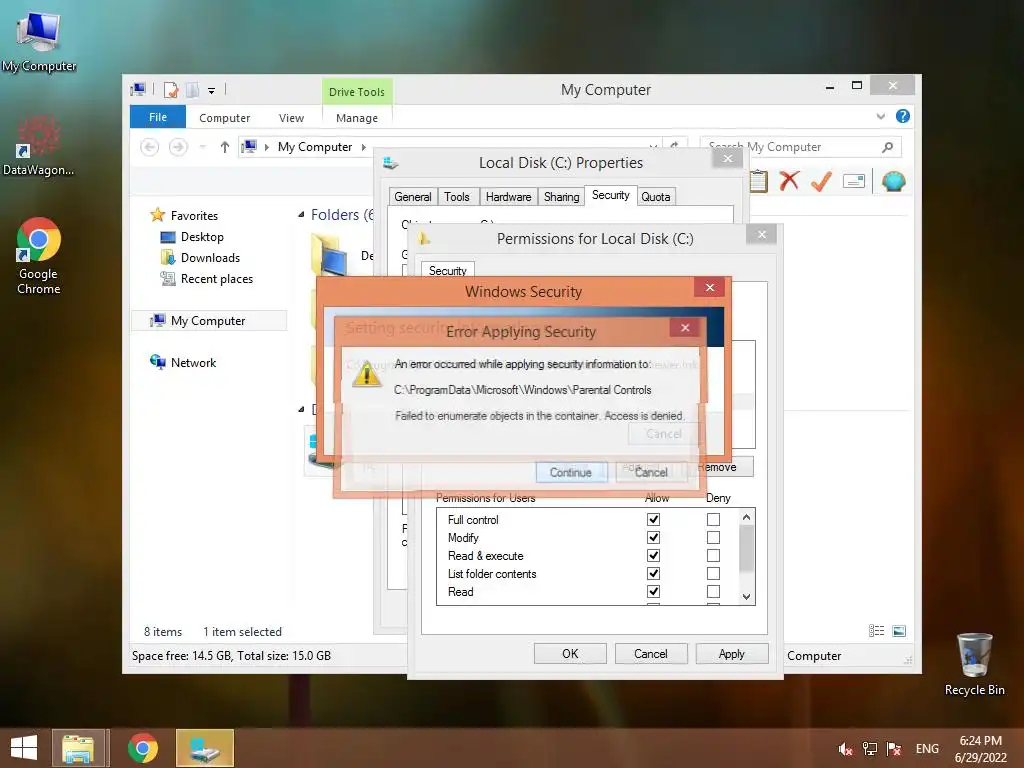Launch Chrome from the taskbar
This screenshot has width=1024, height=768.
point(143,748)
